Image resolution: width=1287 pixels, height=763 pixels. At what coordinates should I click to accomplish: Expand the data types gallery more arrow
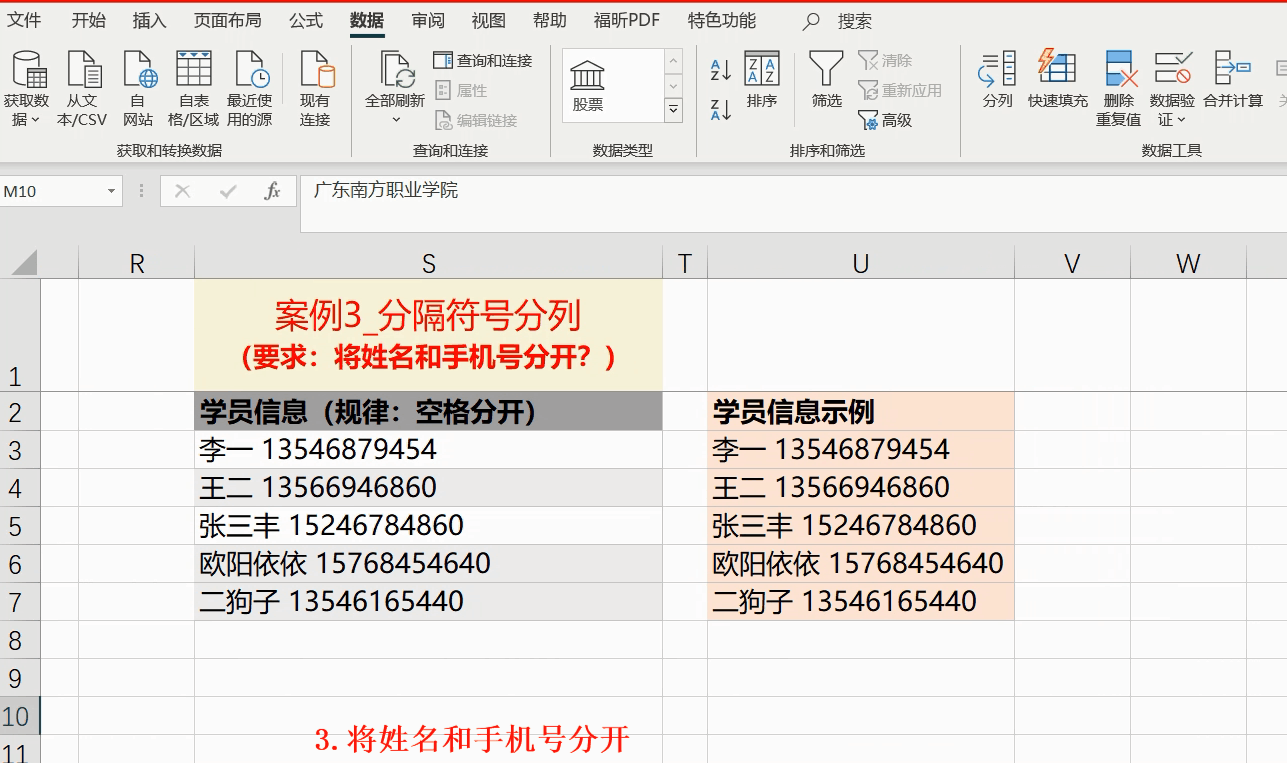(x=673, y=109)
